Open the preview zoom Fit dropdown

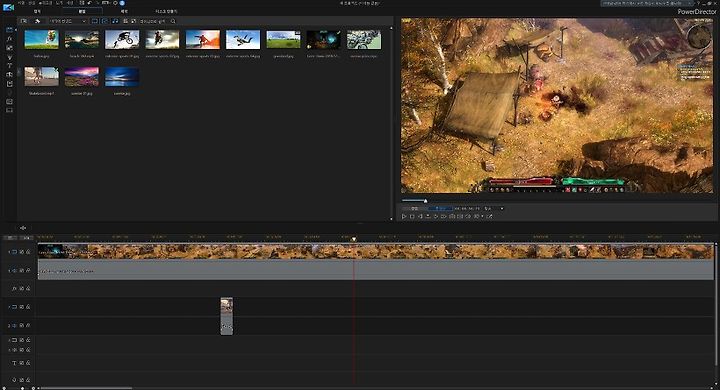point(494,209)
